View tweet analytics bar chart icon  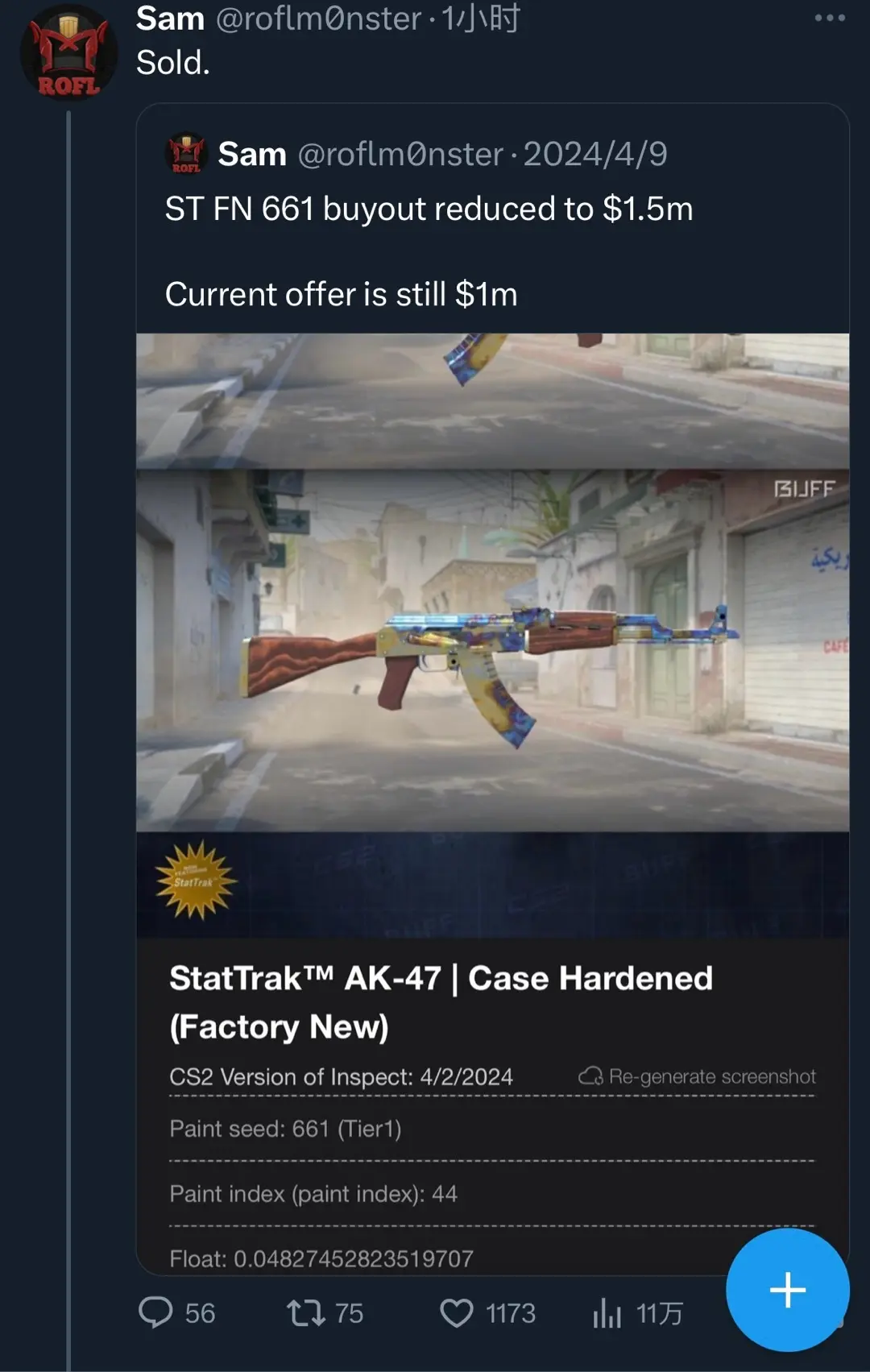point(607,1312)
